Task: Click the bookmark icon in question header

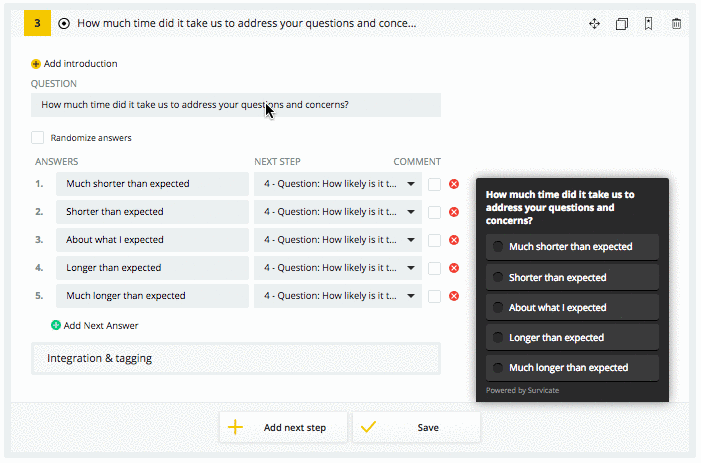Action: click(x=648, y=24)
